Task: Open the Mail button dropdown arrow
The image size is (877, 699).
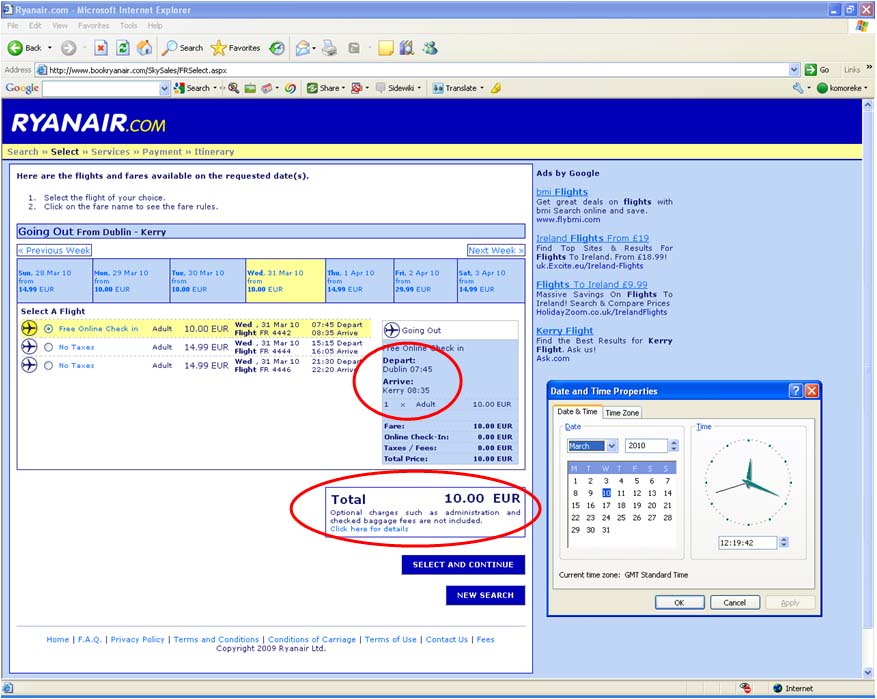Action: click(314, 48)
